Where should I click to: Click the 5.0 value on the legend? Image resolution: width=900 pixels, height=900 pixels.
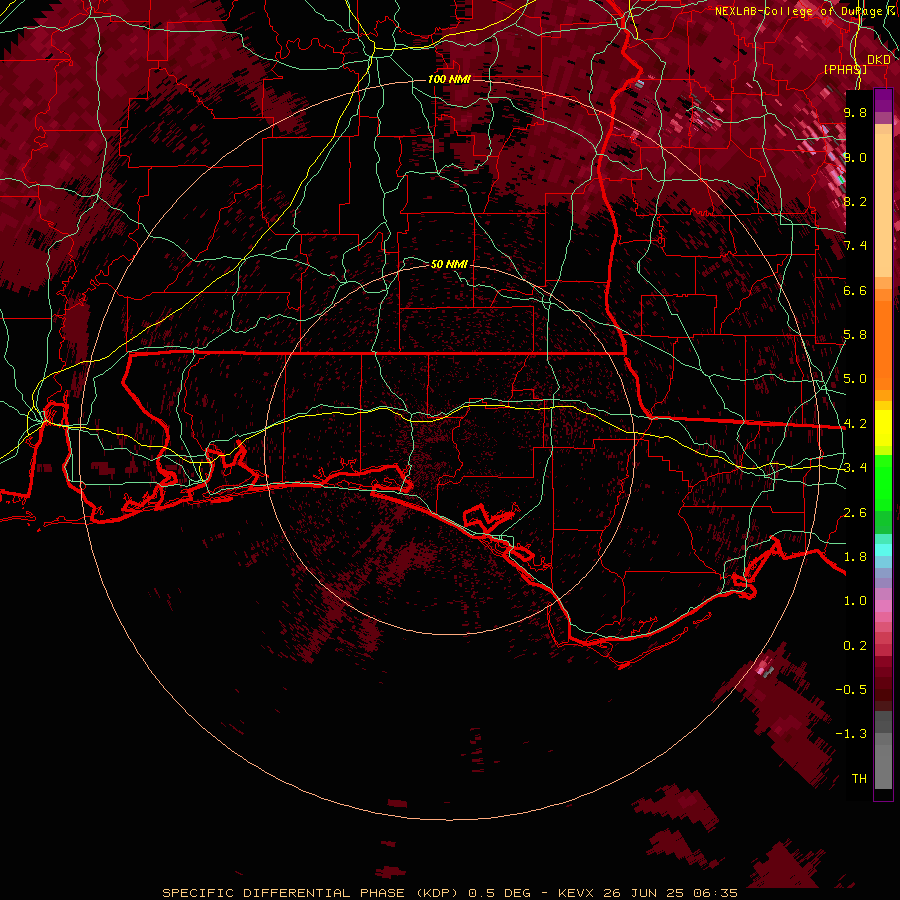point(855,379)
